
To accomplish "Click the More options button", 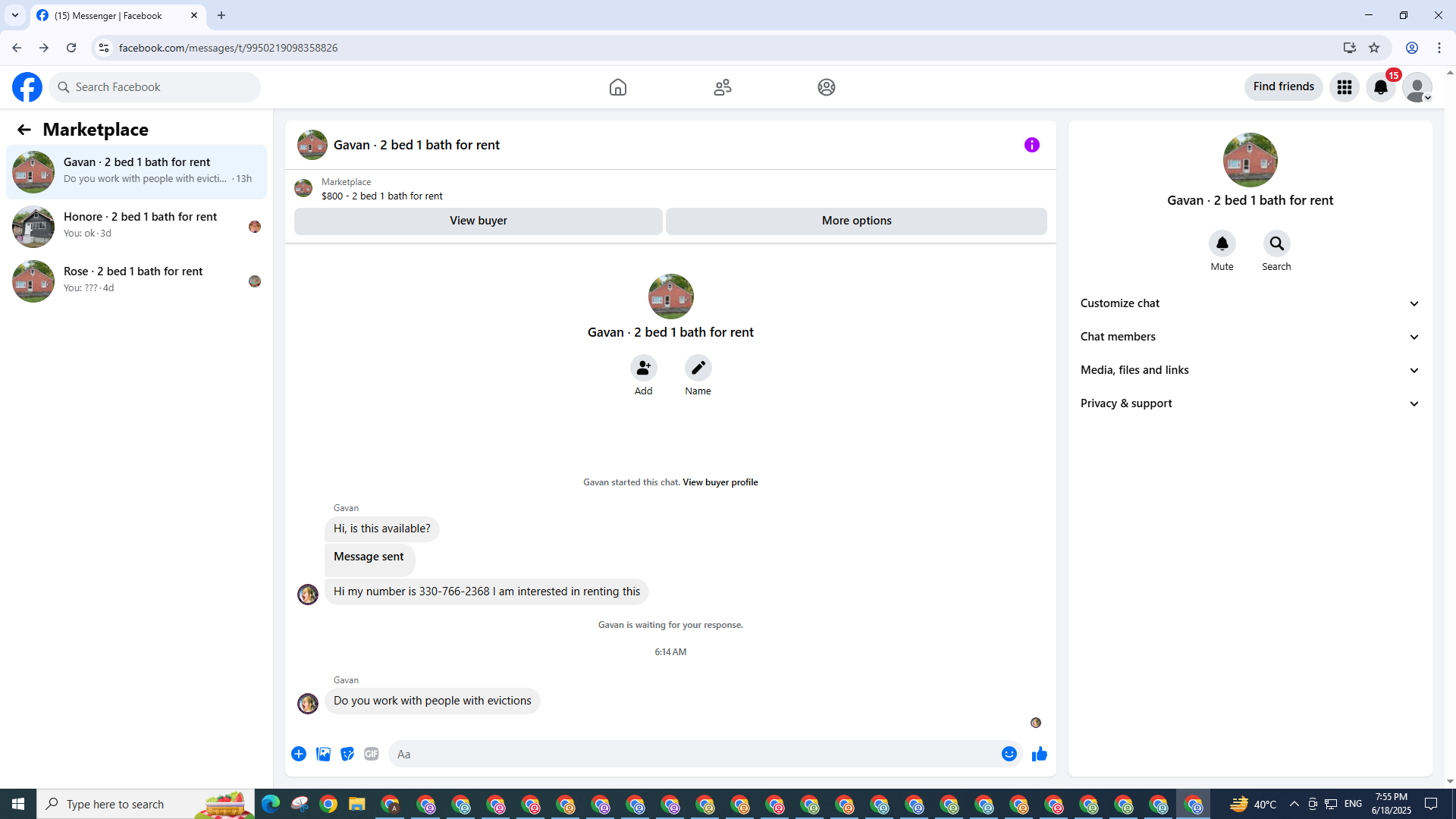I will [857, 221].
